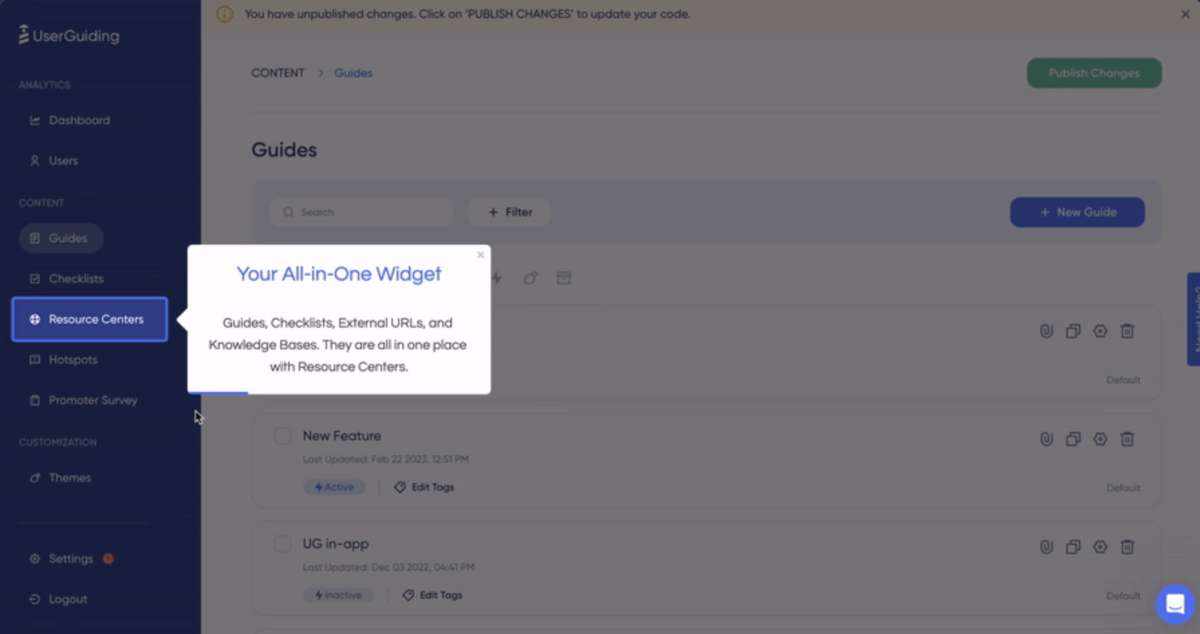Viewport: 1200px width, 634px height.
Task: Tick the New Feature checkbox
Action: (283, 436)
